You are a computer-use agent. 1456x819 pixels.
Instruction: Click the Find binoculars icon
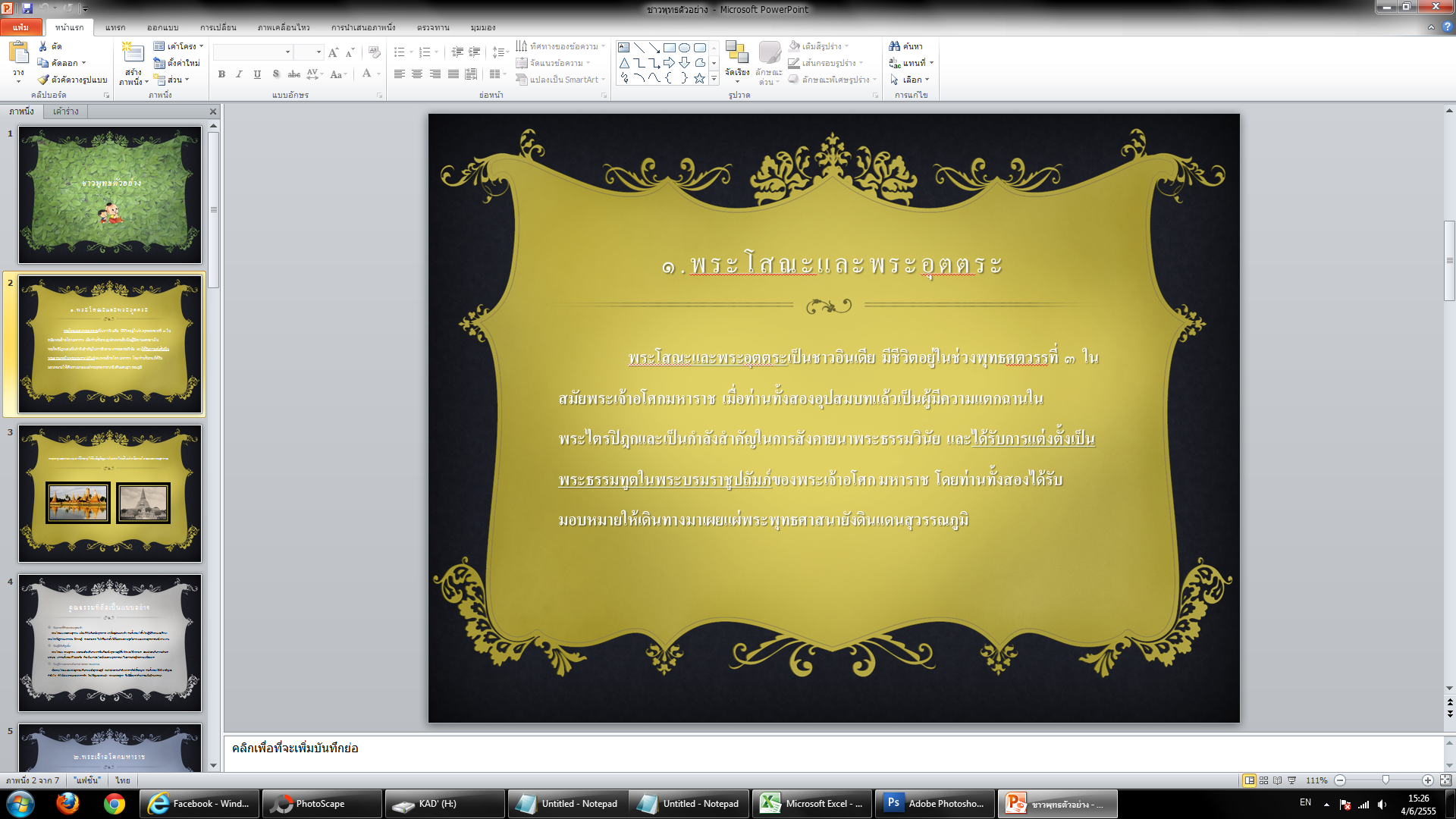coord(895,46)
